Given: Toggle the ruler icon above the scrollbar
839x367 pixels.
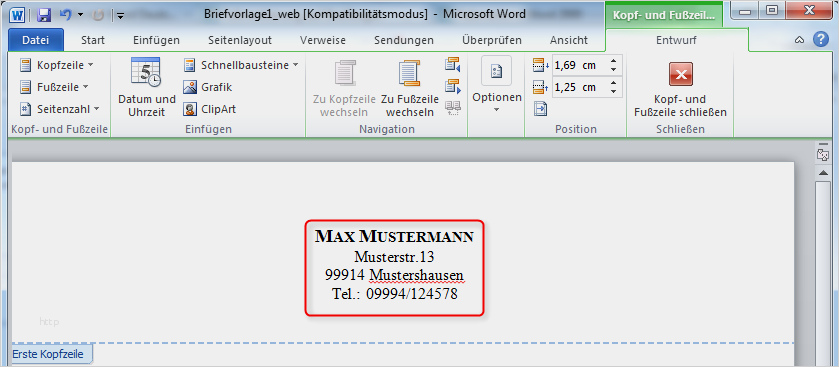Looking at the screenshot, I should click(x=822, y=155).
